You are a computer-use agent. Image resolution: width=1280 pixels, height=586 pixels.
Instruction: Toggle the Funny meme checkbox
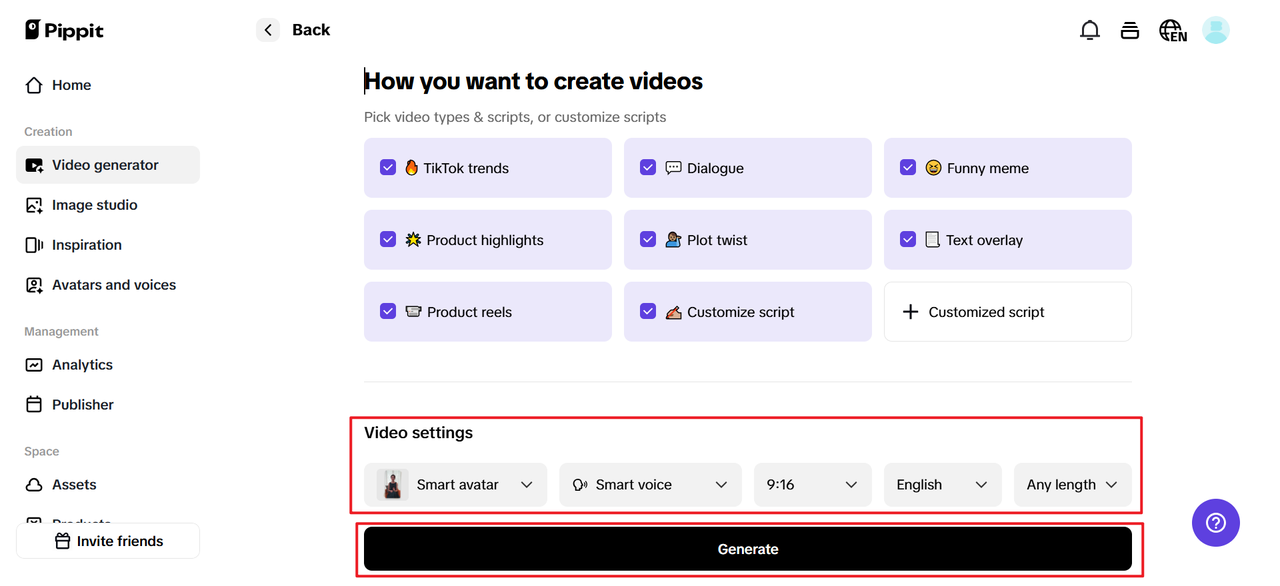[908, 168]
